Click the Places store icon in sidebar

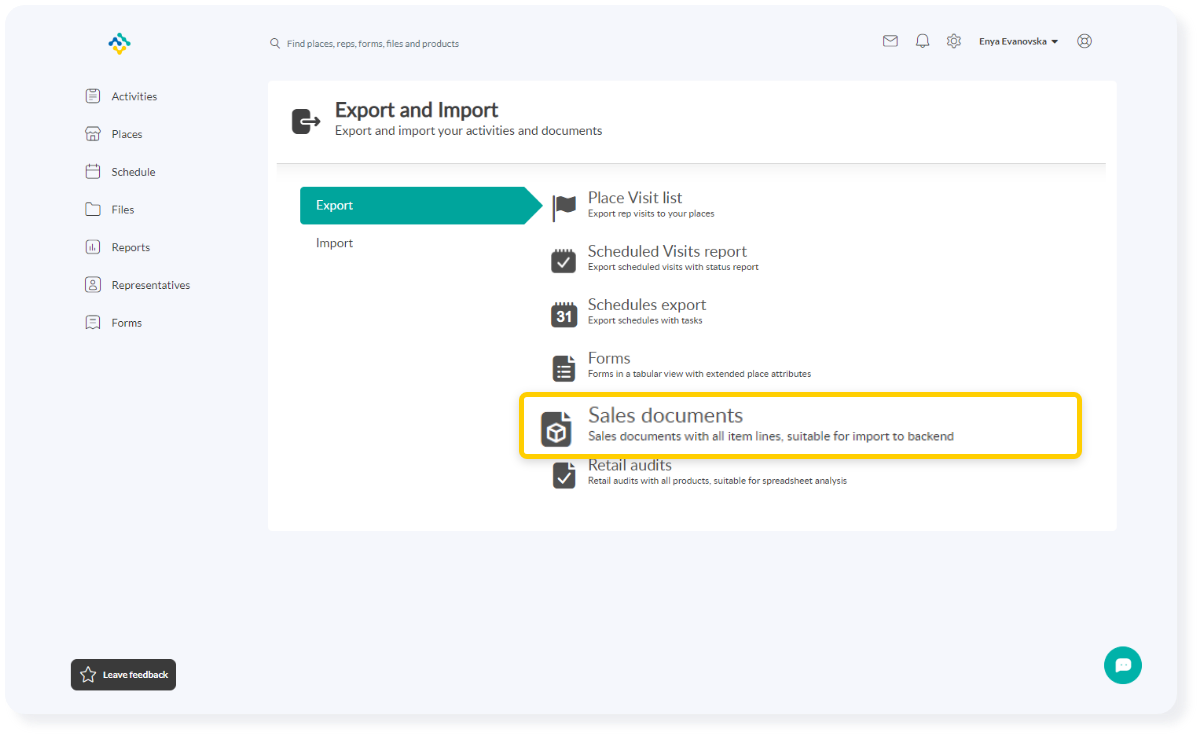[93, 134]
